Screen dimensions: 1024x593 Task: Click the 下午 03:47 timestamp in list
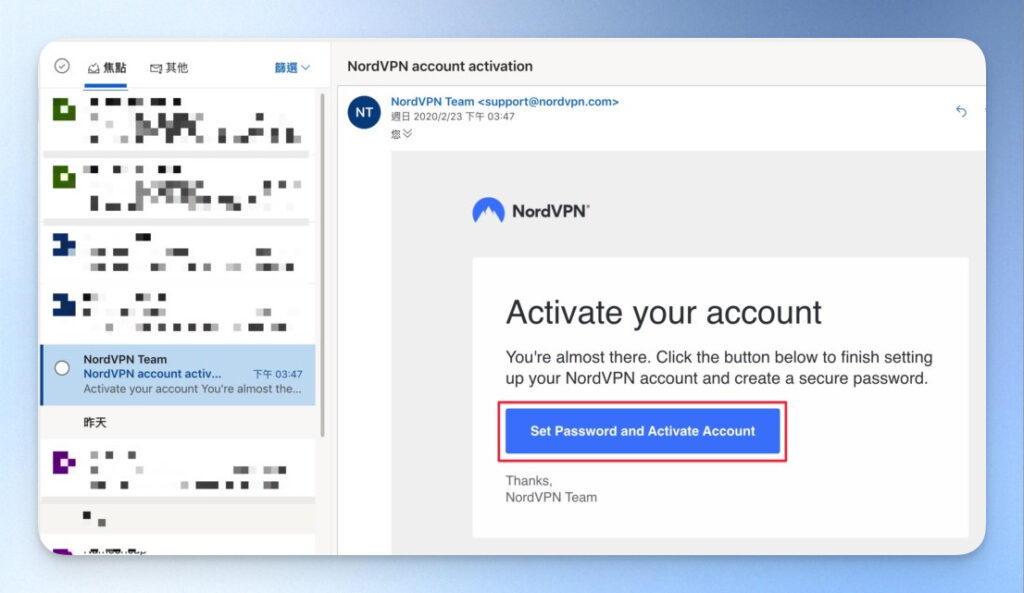click(x=278, y=374)
